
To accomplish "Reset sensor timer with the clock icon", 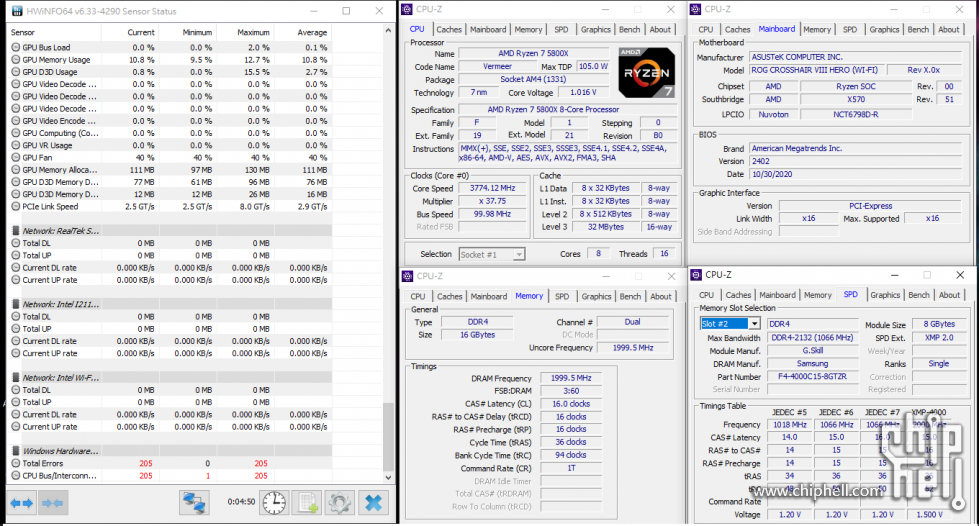I will [x=274, y=503].
